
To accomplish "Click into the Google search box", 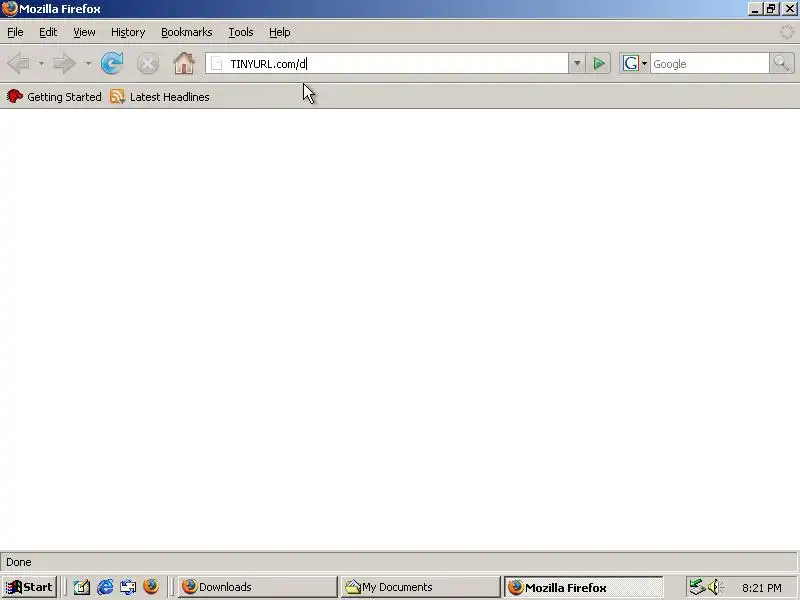I will [x=709, y=64].
